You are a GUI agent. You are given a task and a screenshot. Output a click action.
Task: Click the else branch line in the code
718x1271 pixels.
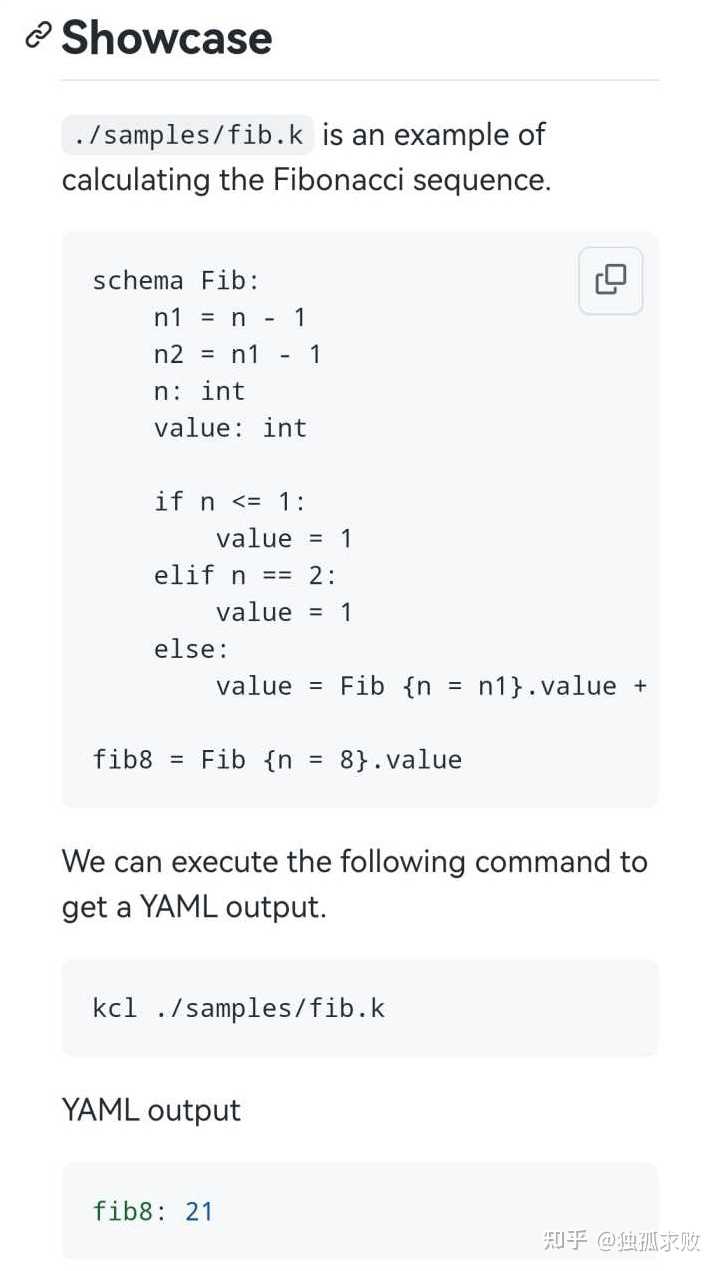[190, 648]
